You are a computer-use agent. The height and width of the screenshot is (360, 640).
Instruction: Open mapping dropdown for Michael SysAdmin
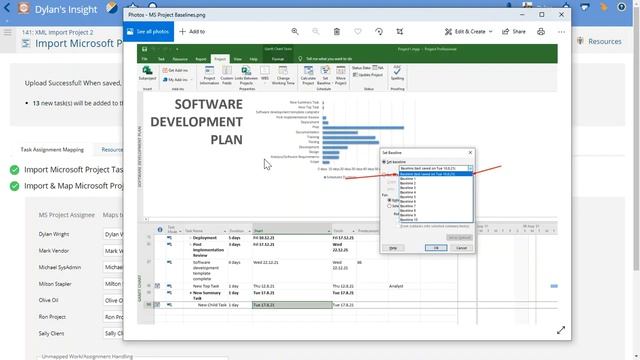click(x=113, y=267)
